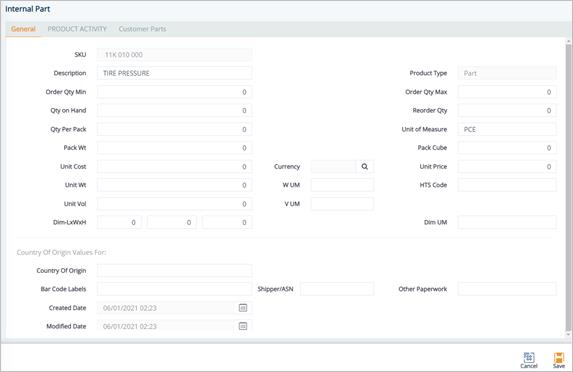Click the 'Description' label
Image resolution: width=573 pixels, height=372 pixels.
70,73
